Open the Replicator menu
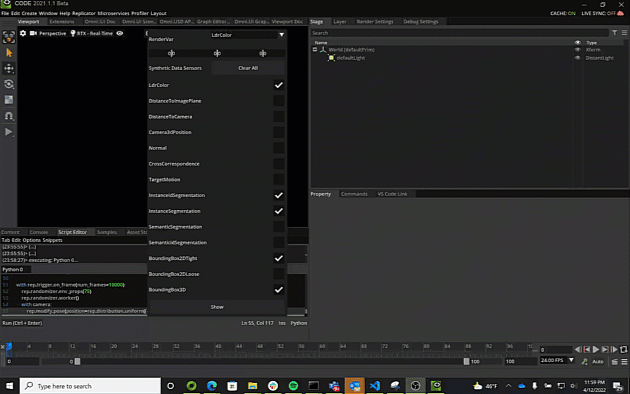This screenshot has height=394, width=630. [x=84, y=13]
